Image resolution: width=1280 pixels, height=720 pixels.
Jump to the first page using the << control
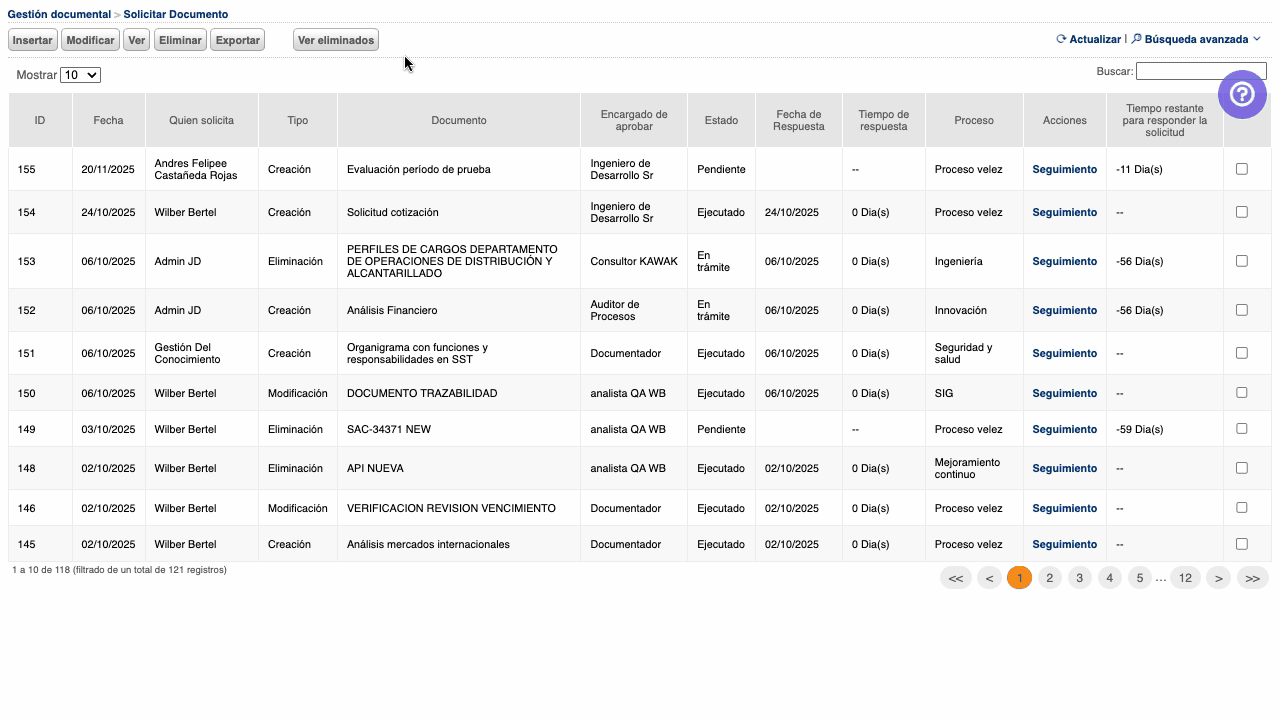955,578
